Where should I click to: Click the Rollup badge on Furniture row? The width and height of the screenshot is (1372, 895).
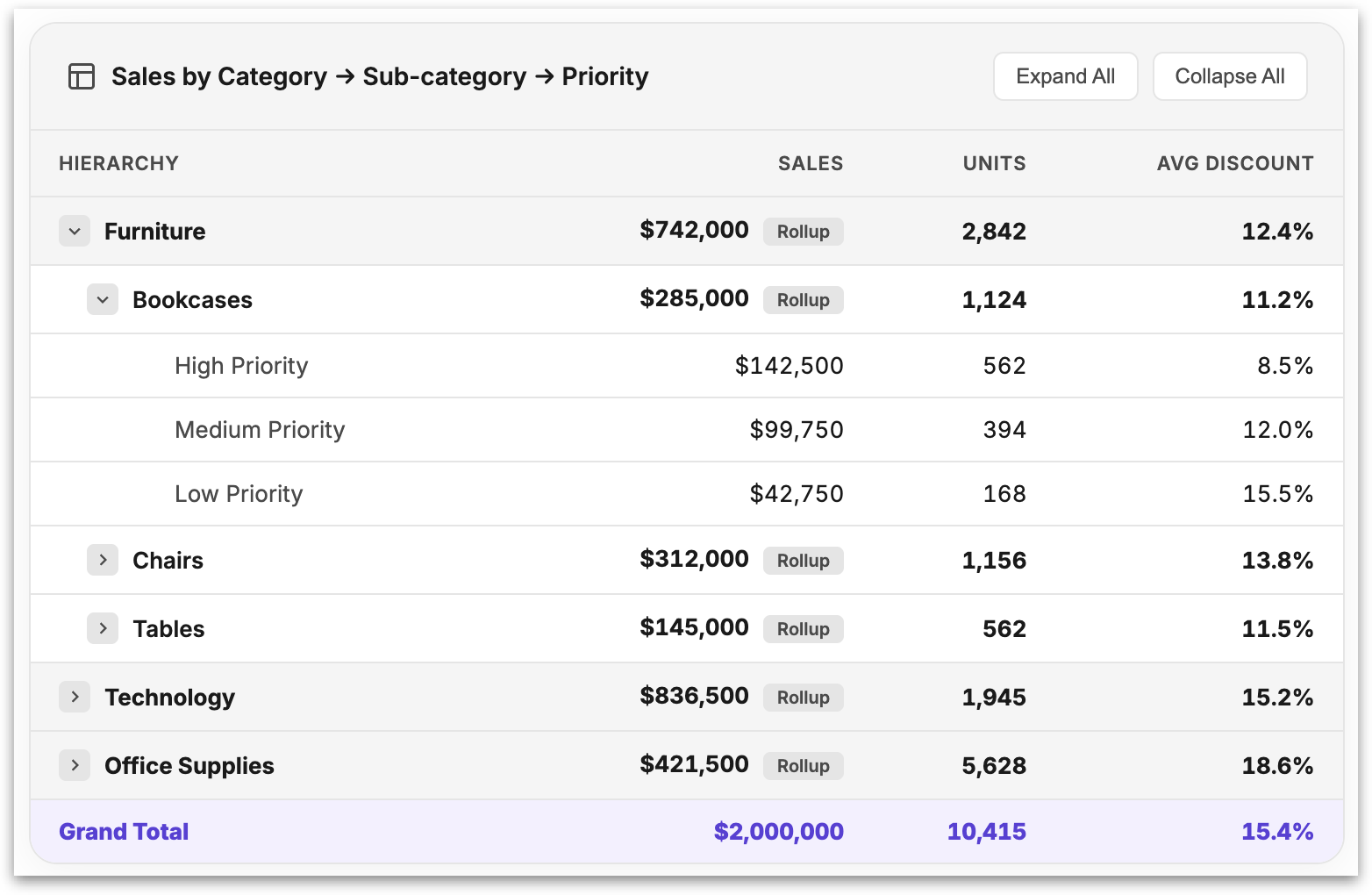pyautogui.click(x=803, y=232)
